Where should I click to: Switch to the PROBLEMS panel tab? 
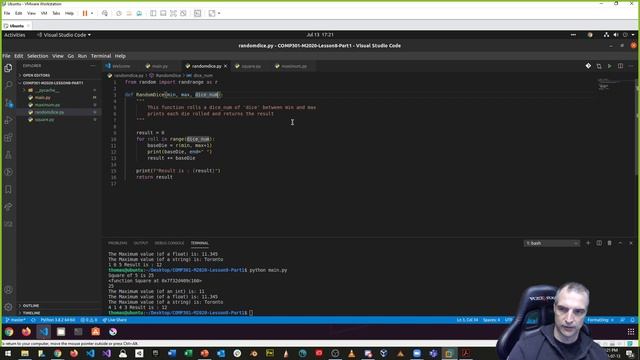118,243
